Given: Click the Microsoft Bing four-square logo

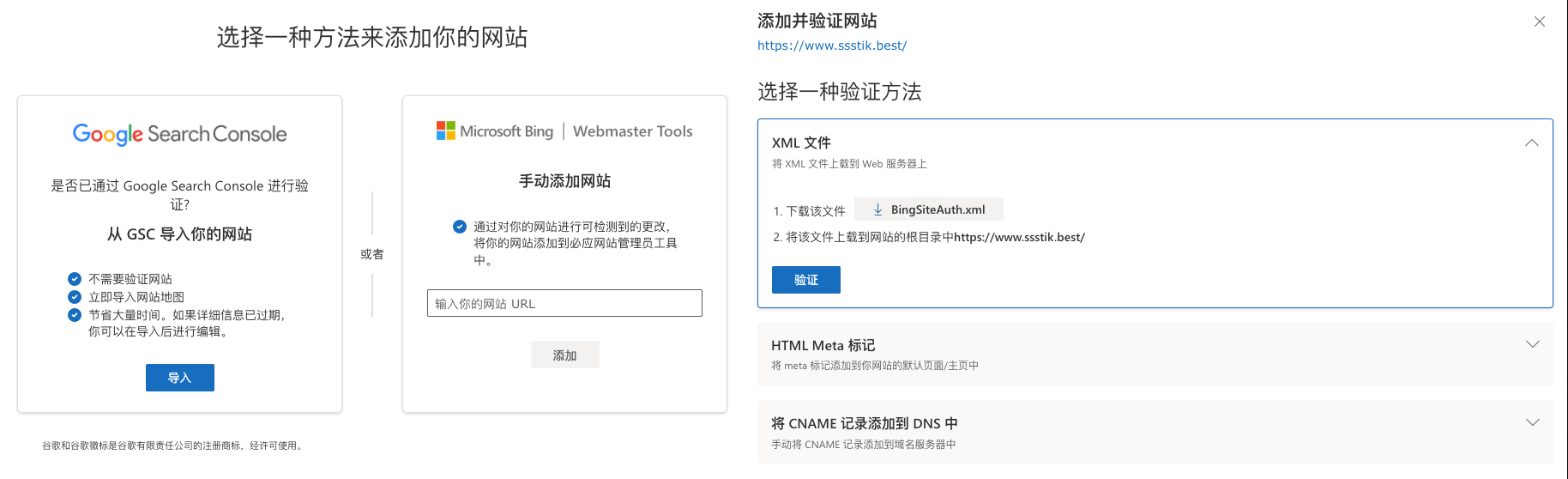Looking at the screenshot, I should point(445,130).
